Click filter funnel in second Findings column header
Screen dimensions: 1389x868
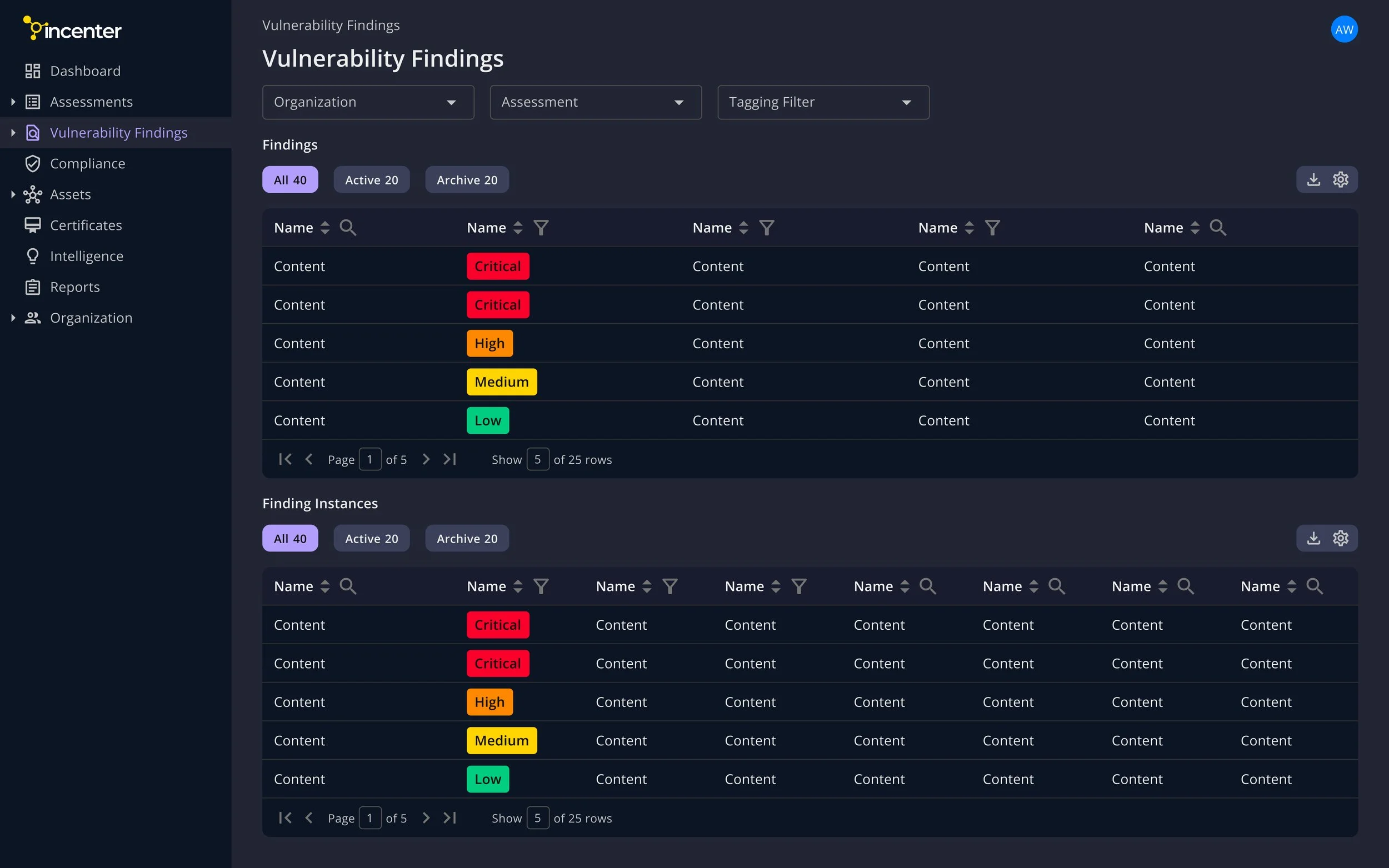541,228
